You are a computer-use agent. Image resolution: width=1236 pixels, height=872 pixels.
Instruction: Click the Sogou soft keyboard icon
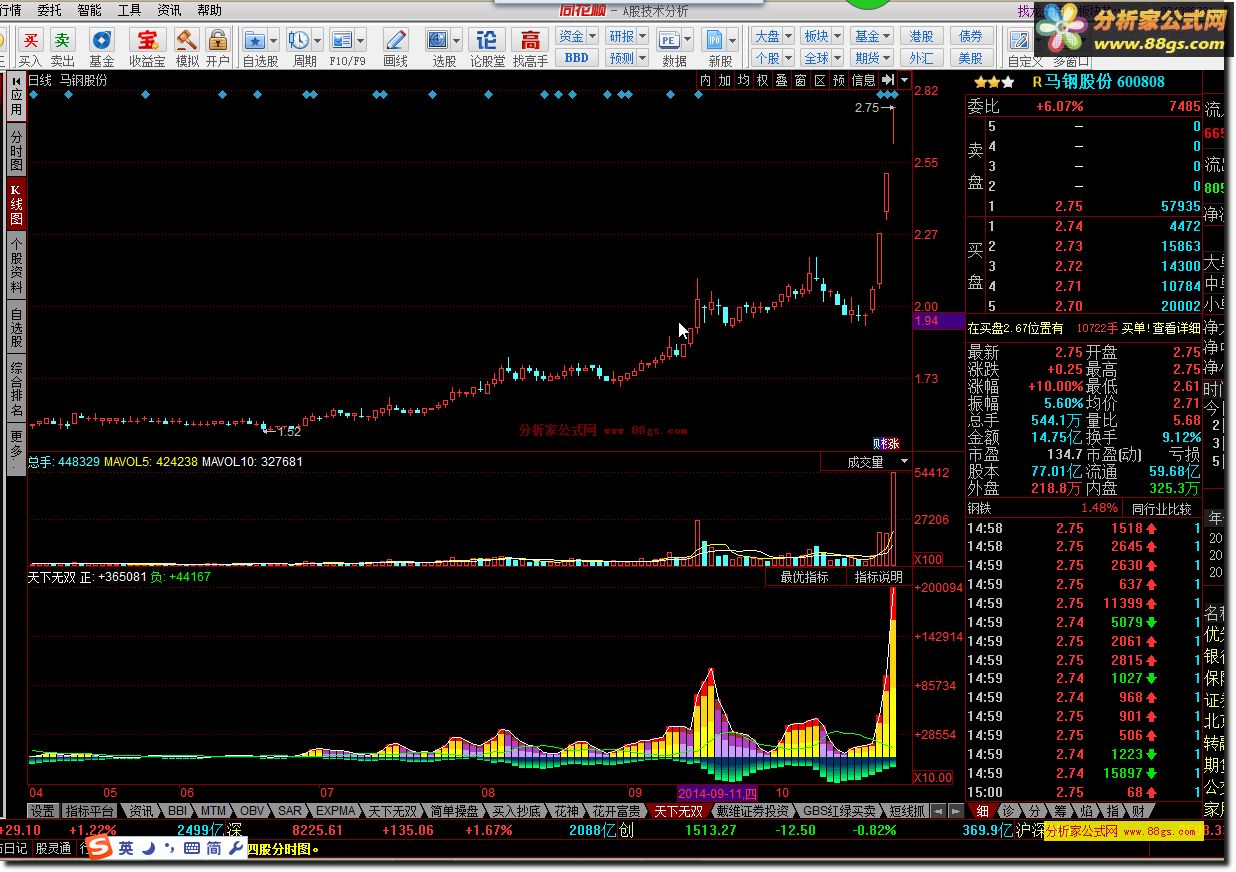pos(191,848)
